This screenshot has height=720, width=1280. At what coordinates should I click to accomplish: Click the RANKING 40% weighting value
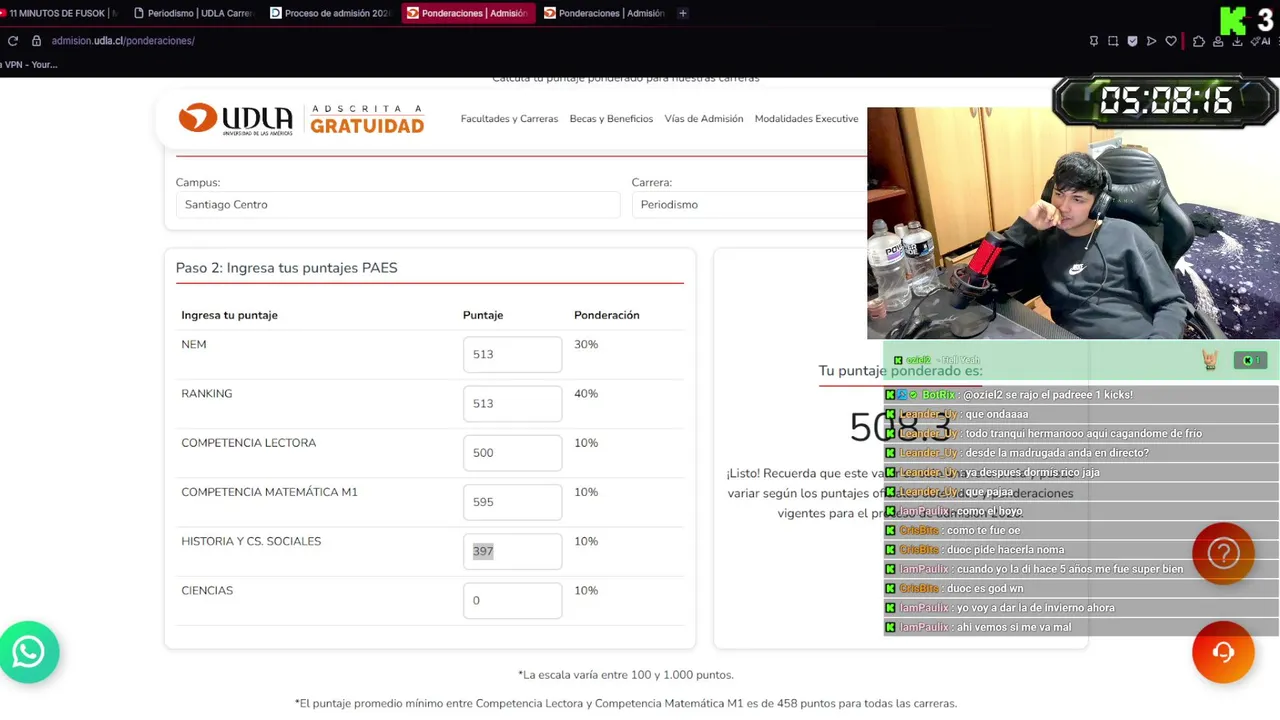click(x=586, y=393)
